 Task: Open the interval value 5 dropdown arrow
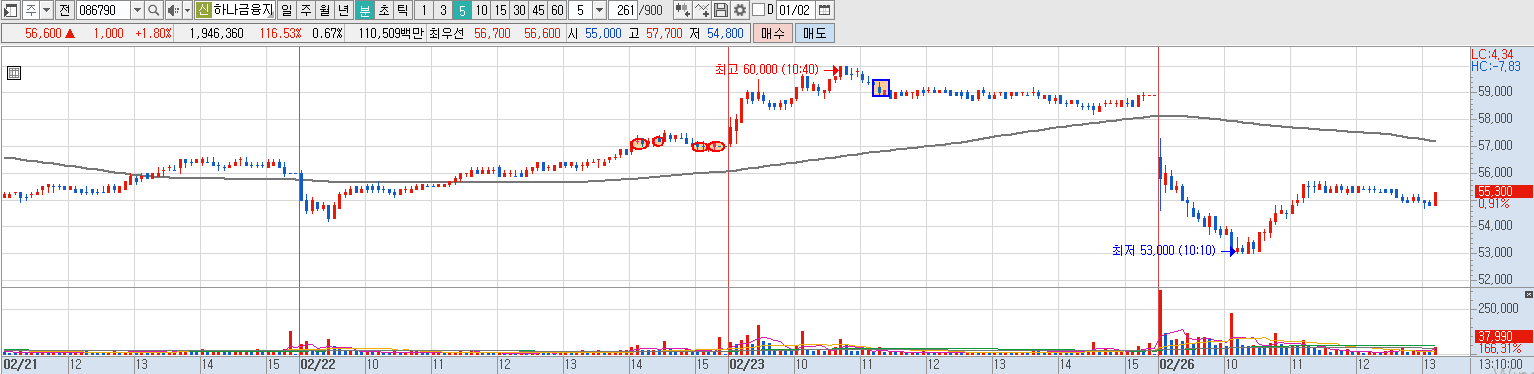[599, 10]
